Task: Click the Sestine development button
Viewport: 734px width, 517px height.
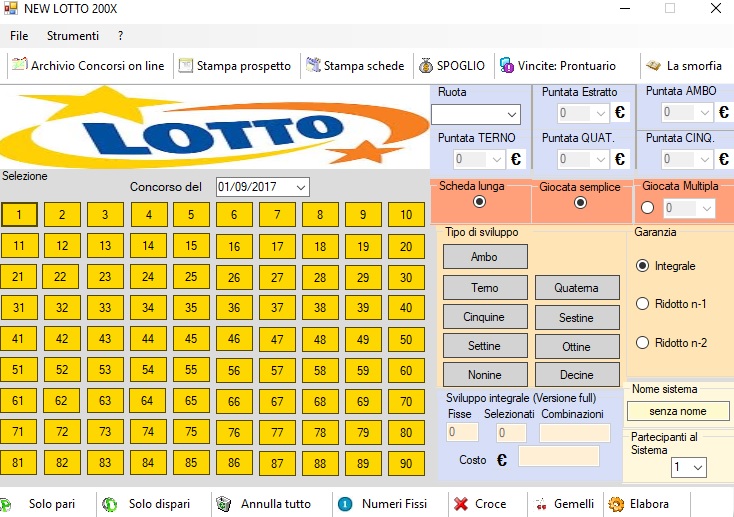Action: click(x=577, y=318)
